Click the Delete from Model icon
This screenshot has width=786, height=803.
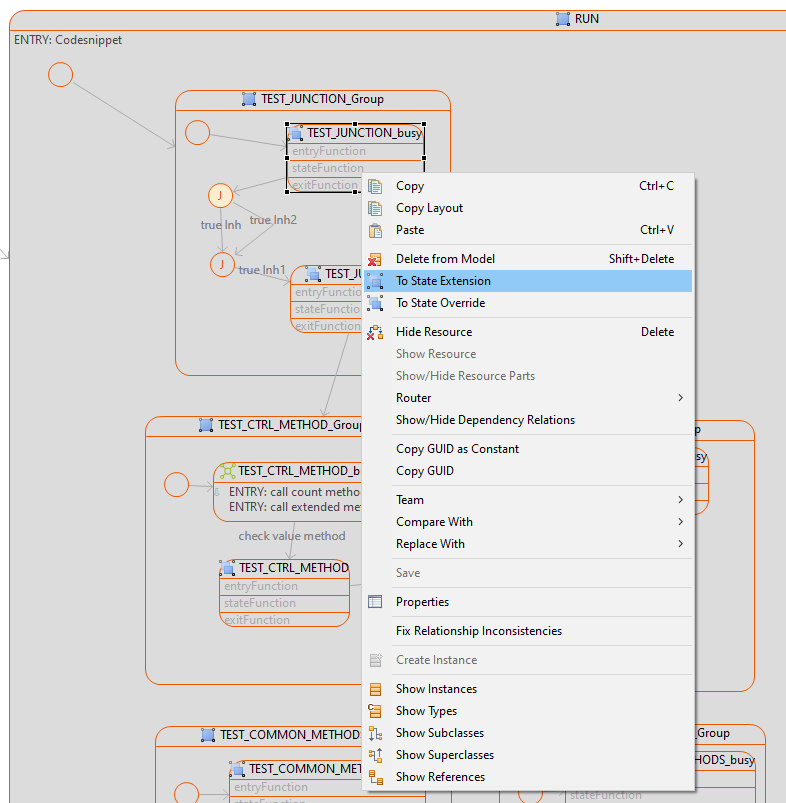coord(375,259)
